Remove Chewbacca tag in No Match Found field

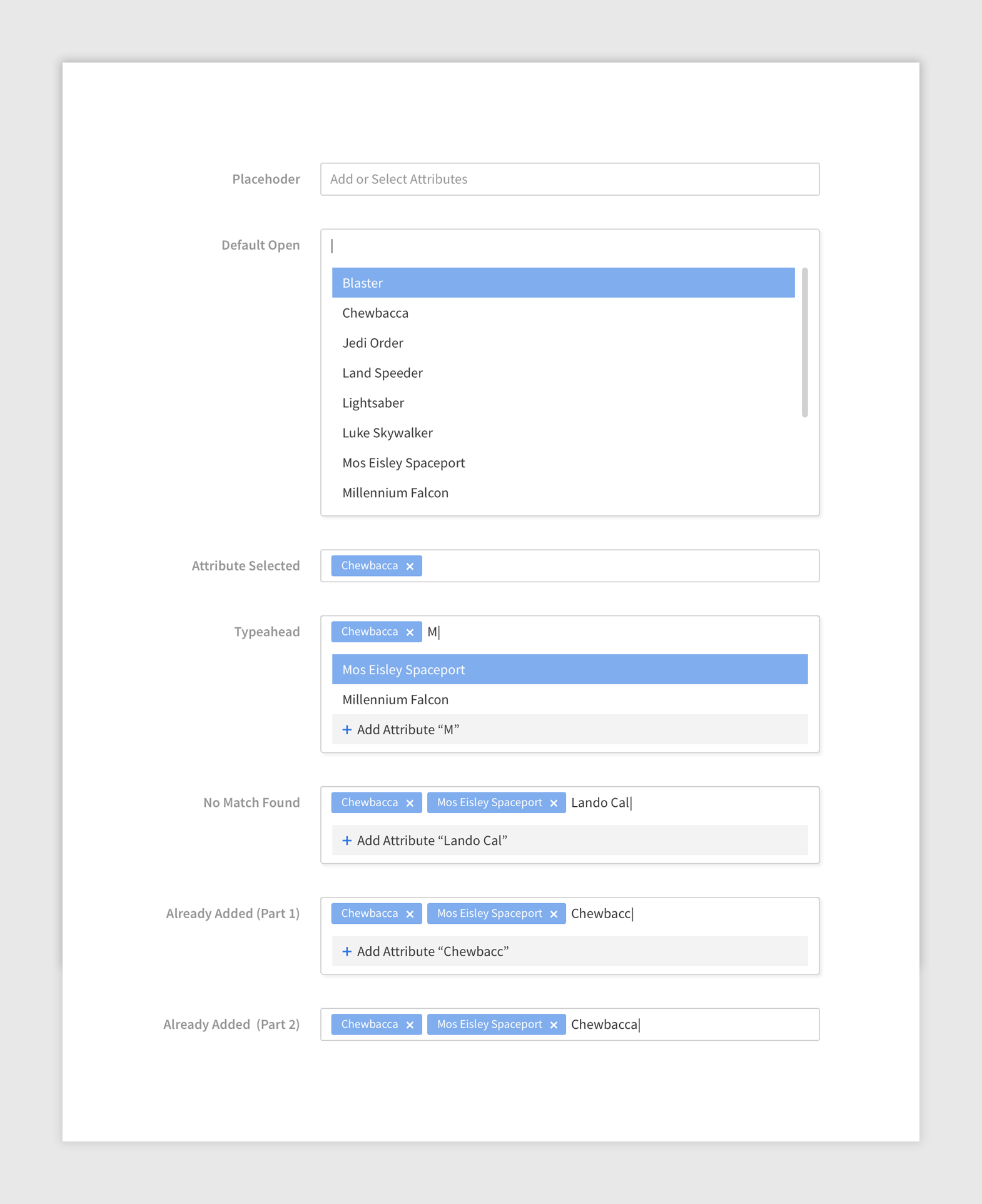[x=410, y=803]
